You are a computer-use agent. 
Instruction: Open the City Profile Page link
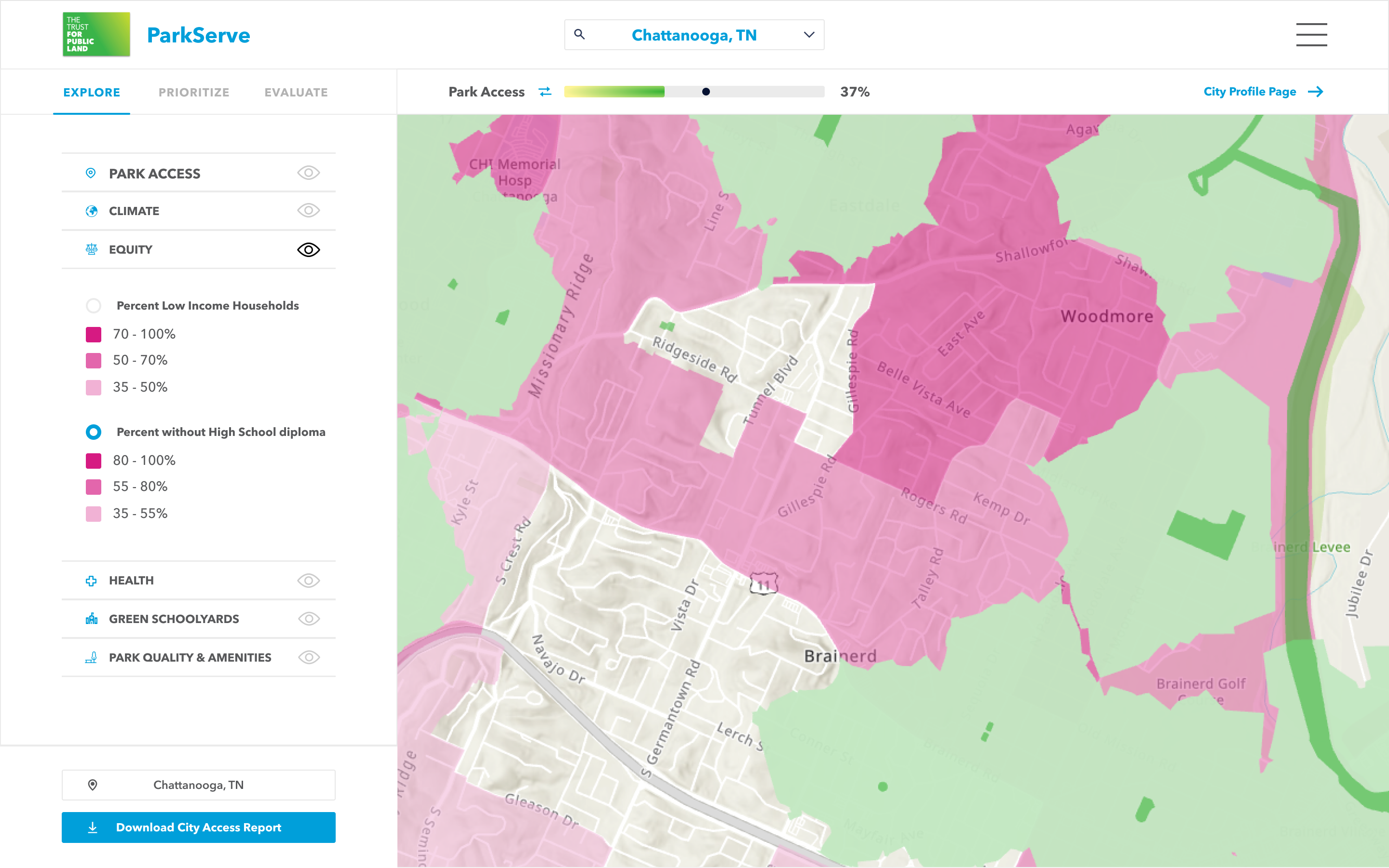(1250, 91)
